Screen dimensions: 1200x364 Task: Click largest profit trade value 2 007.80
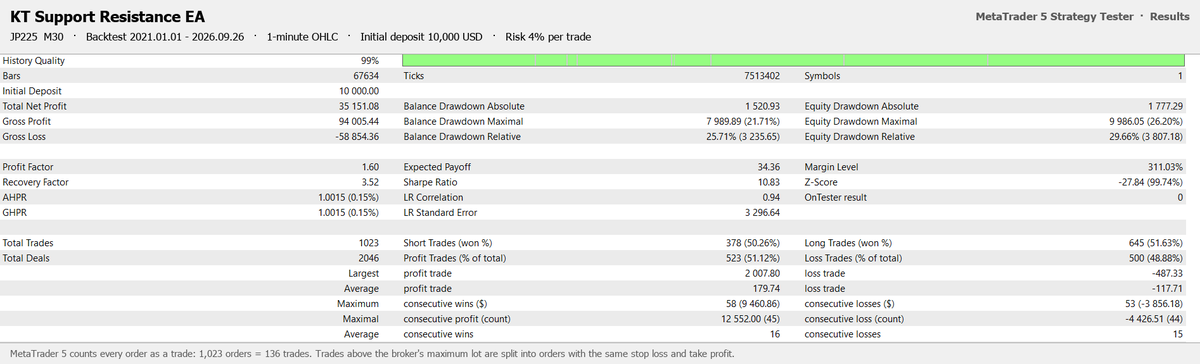[x=763, y=273]
